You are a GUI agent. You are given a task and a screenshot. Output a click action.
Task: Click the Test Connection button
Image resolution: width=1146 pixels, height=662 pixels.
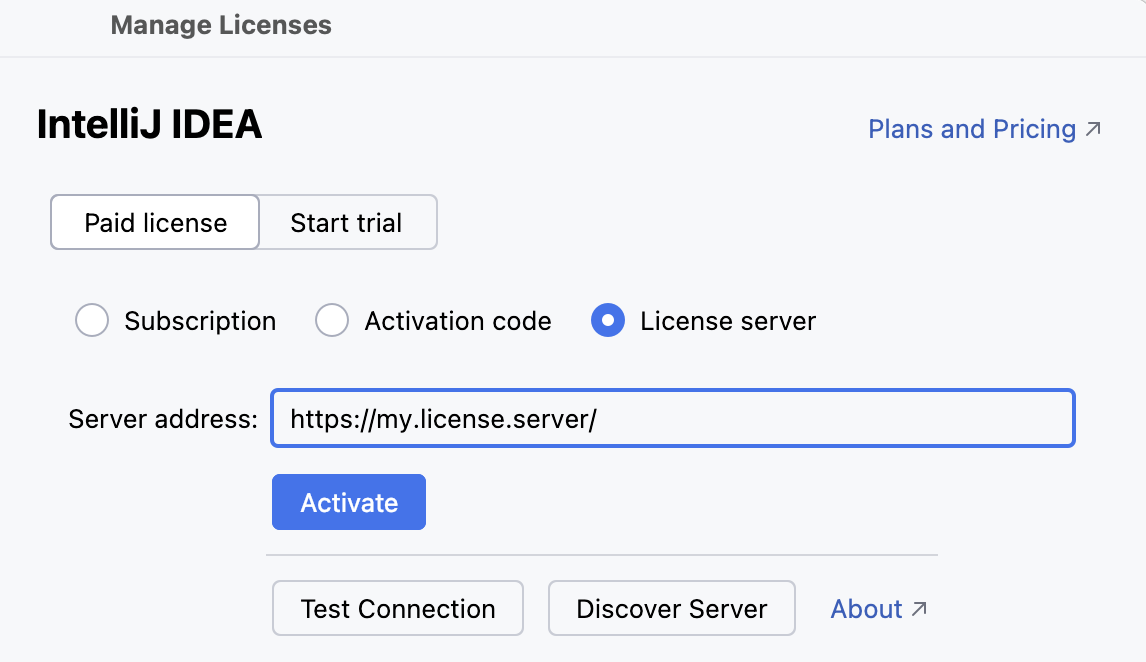398,608
